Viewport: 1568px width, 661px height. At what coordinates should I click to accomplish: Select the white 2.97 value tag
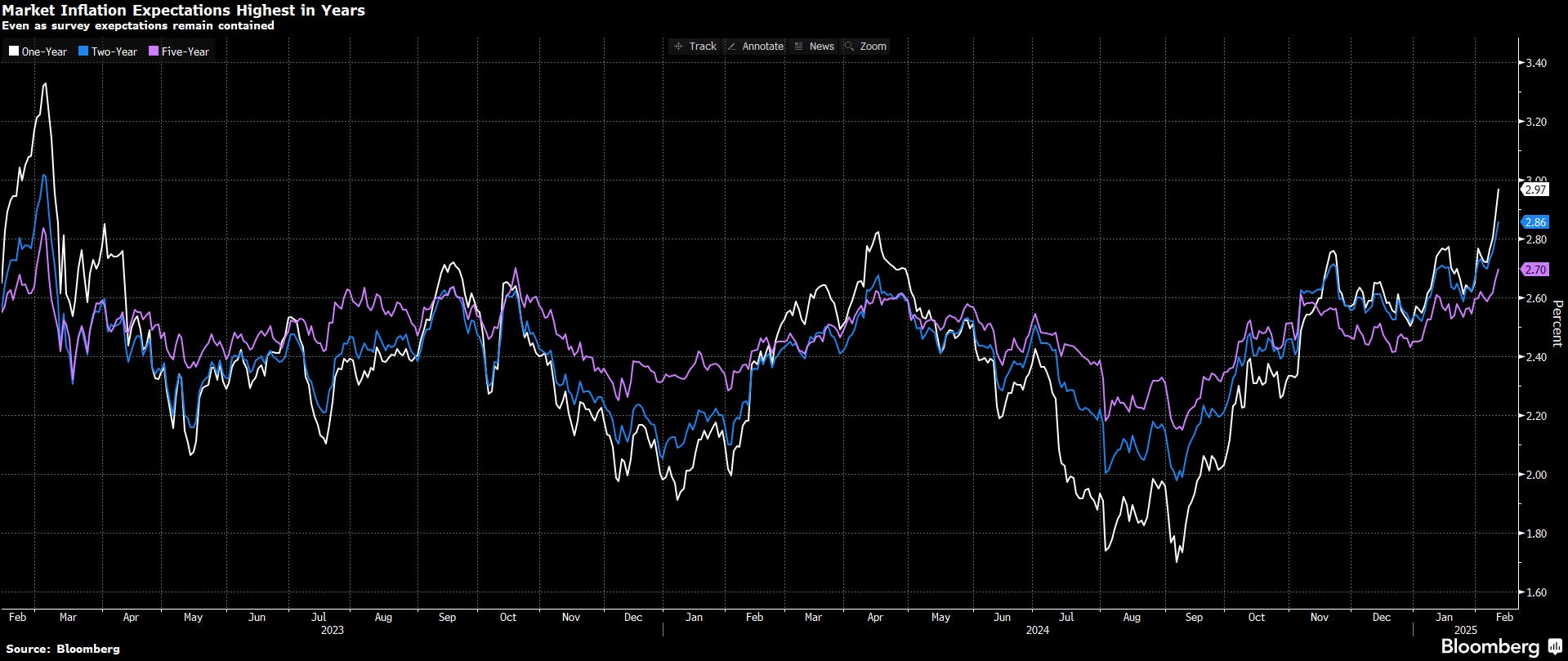point(1535,190)
